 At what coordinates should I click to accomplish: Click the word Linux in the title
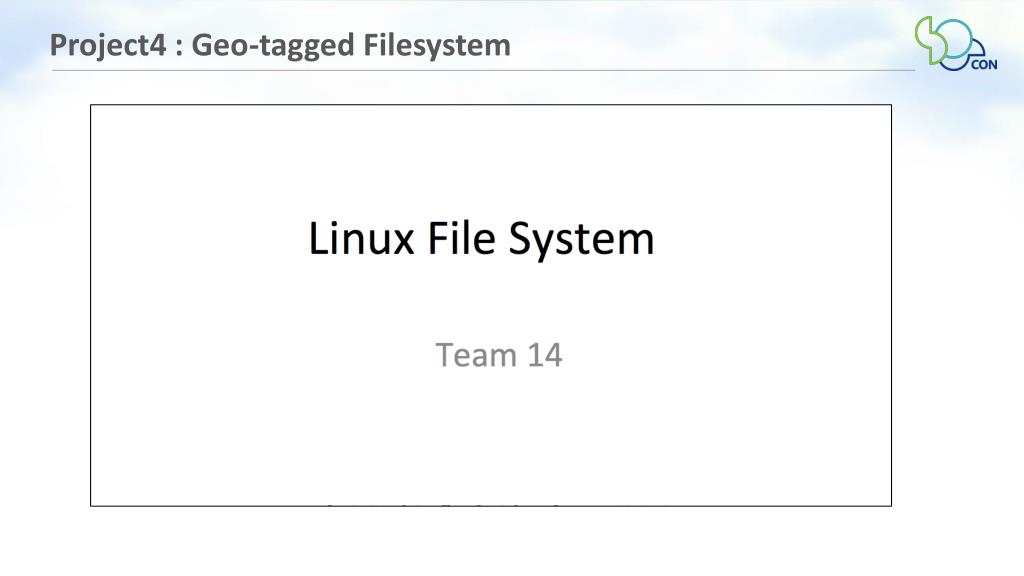tap(361, 238)
